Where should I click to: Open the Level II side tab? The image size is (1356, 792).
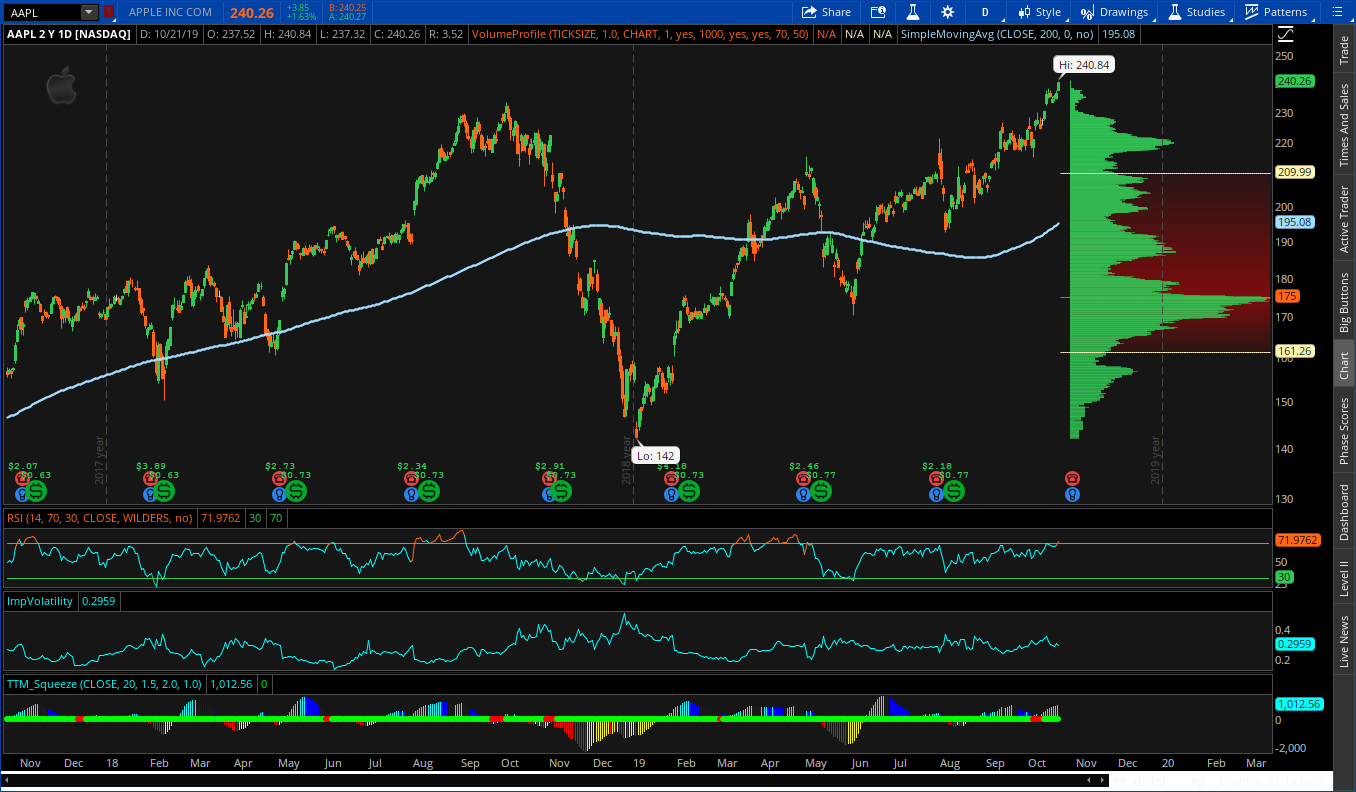tap(1344, 578)
